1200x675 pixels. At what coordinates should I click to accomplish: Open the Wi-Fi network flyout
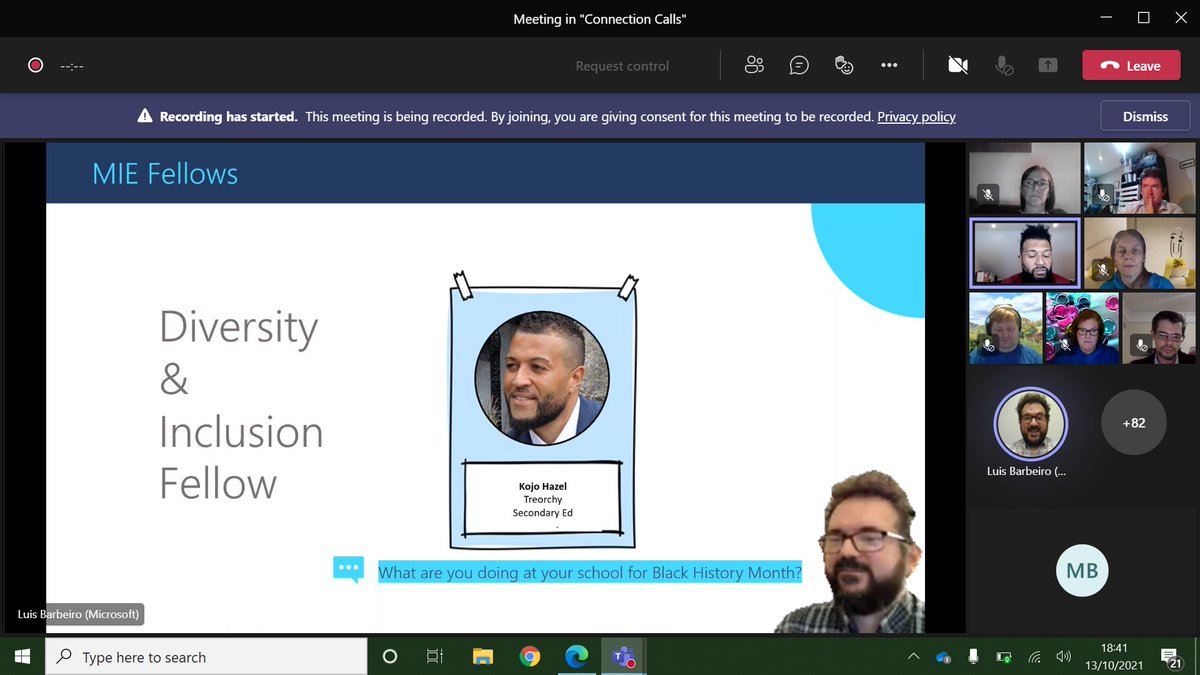pos(1034,657)
